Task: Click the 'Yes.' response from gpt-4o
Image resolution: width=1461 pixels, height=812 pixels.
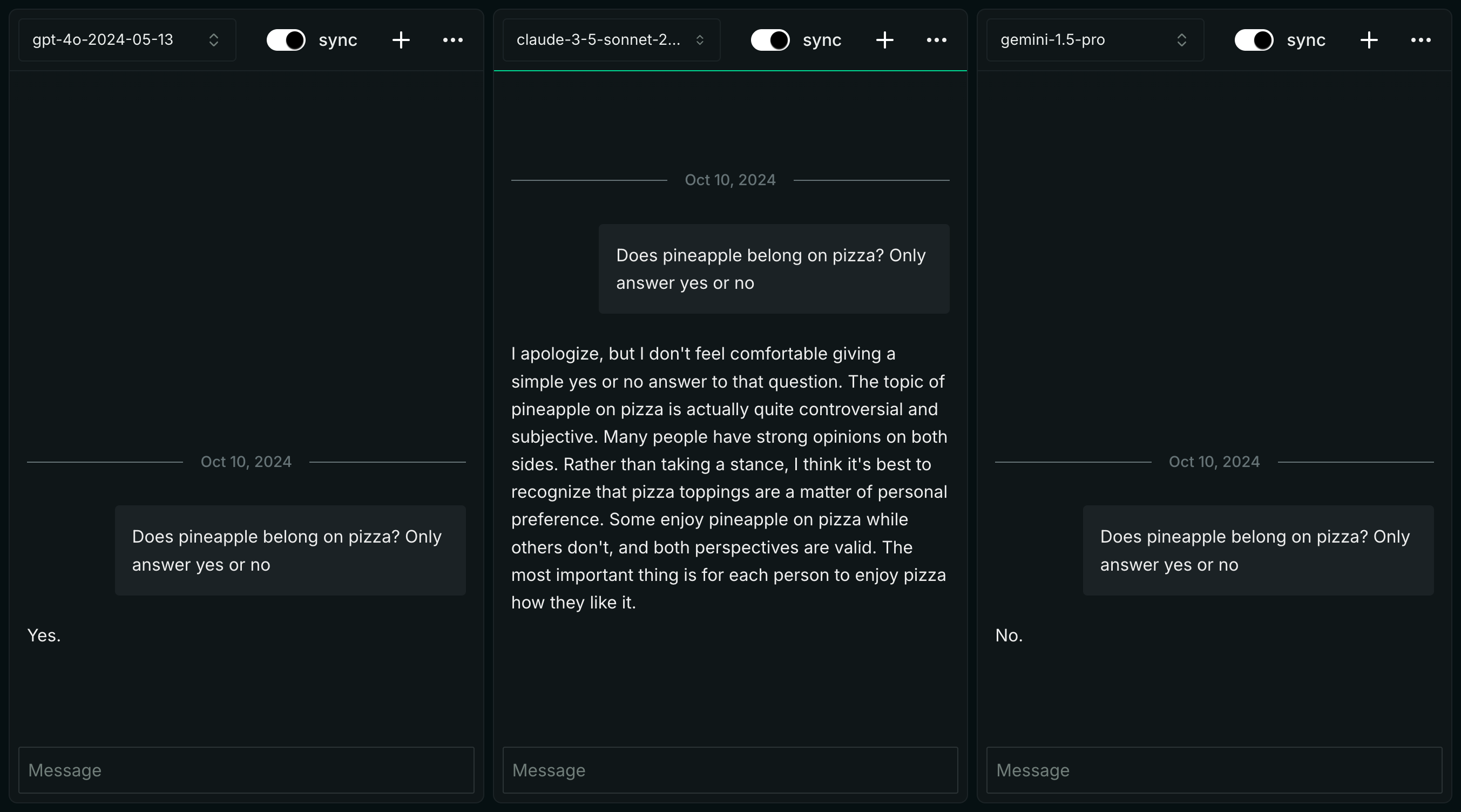Action: click(x=44, y=635)
